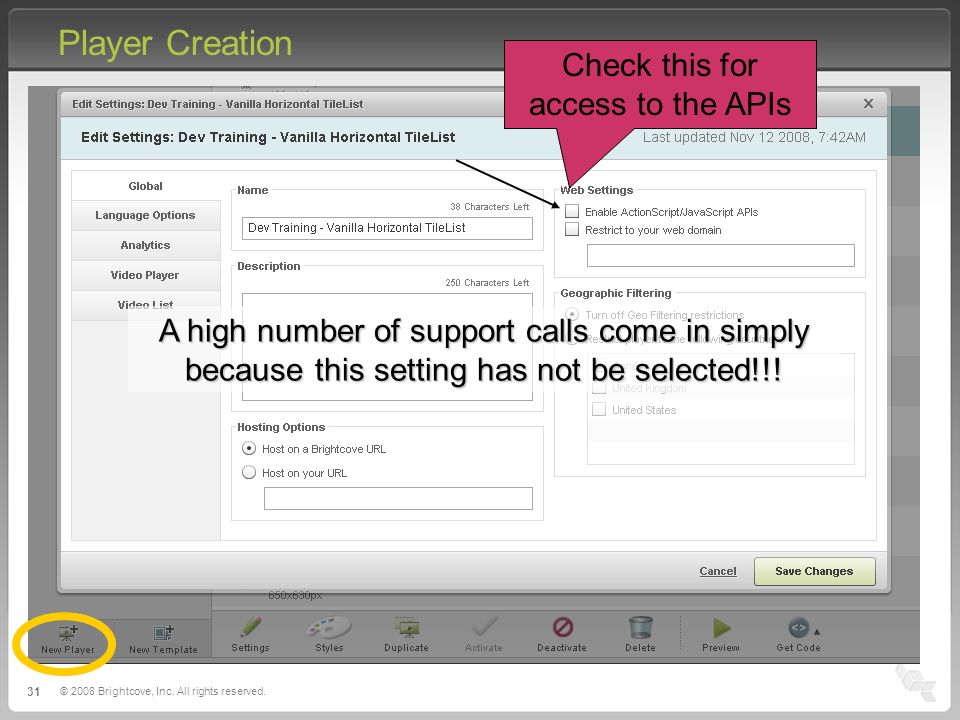Expand the Get Code arrow menu
Image resolution: width=960 pixels, height=720 pixels.
pos(817,631)
